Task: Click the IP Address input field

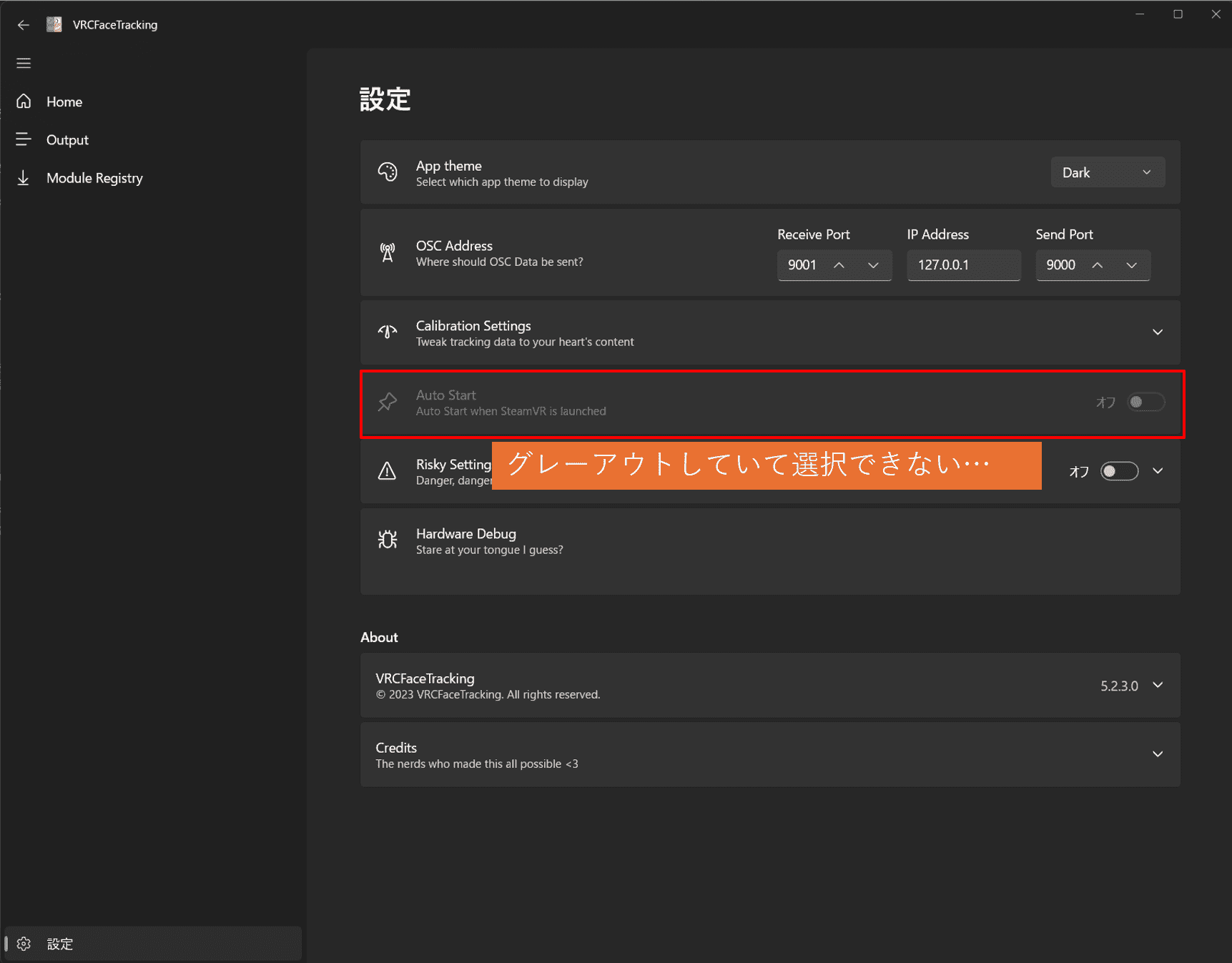Action: pos(963,265)
